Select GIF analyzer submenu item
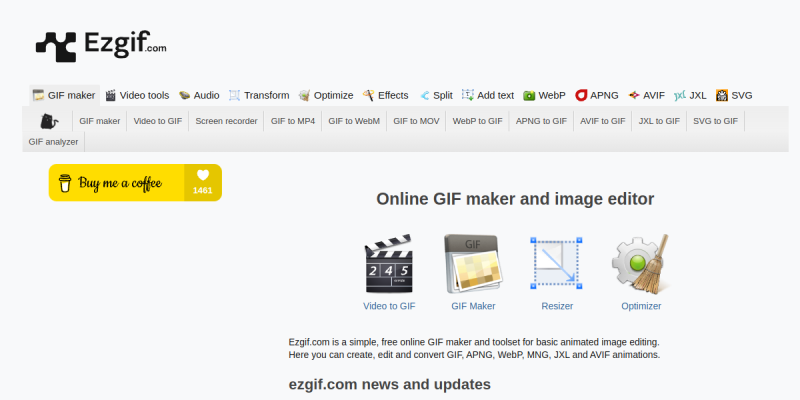 [54, 142]
